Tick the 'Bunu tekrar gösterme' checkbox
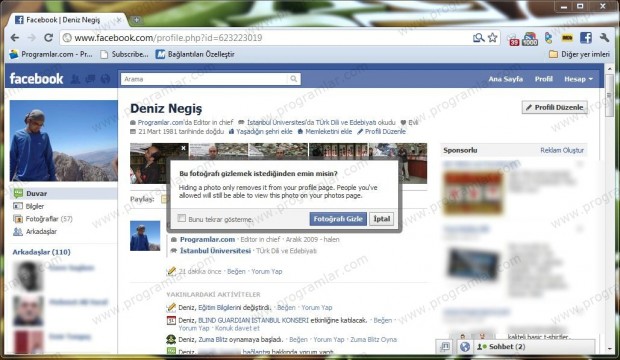This screenshot has height=360, width=620. [181, 218]
